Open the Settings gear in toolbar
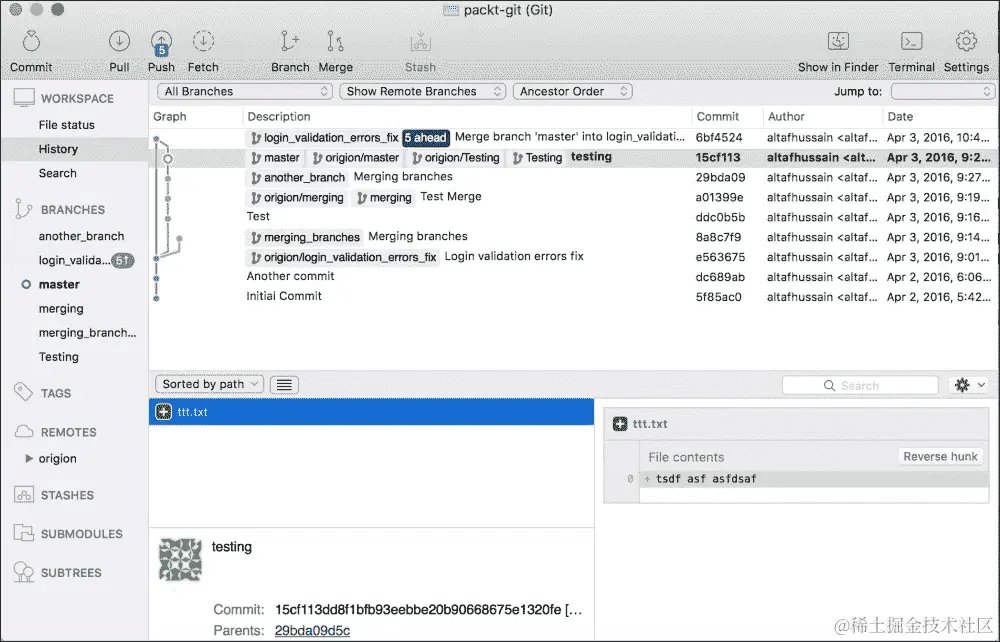Screen dimensions: 1000x642 coord(966,41)
